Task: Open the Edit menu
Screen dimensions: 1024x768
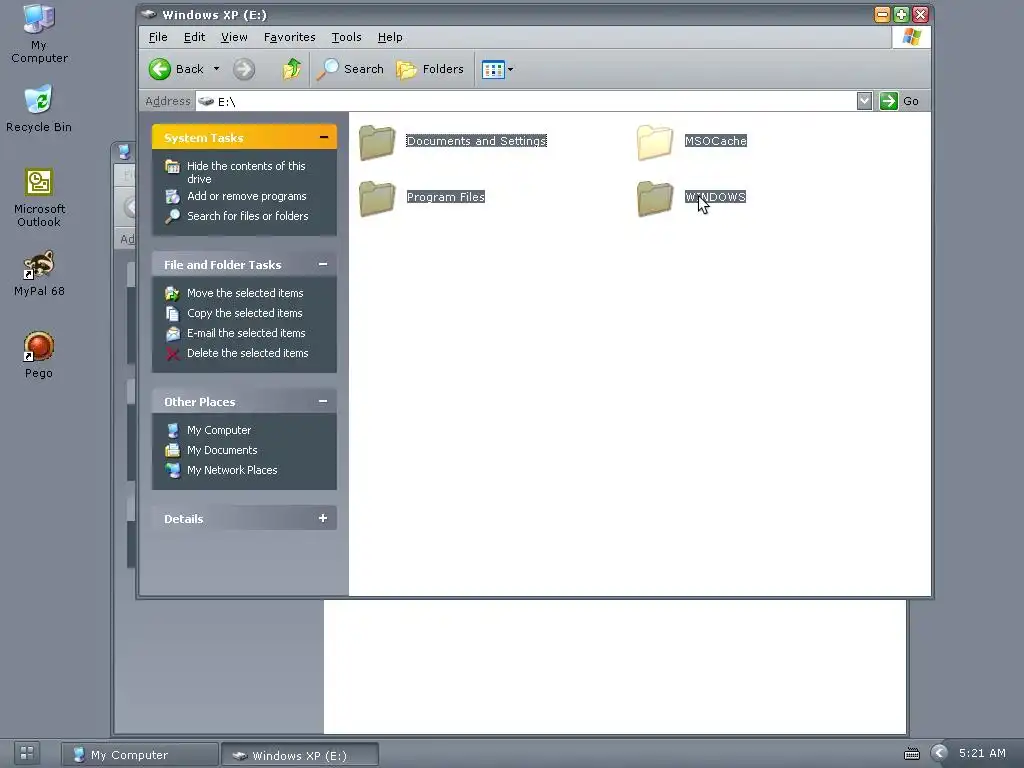Action: click(194, 37)
